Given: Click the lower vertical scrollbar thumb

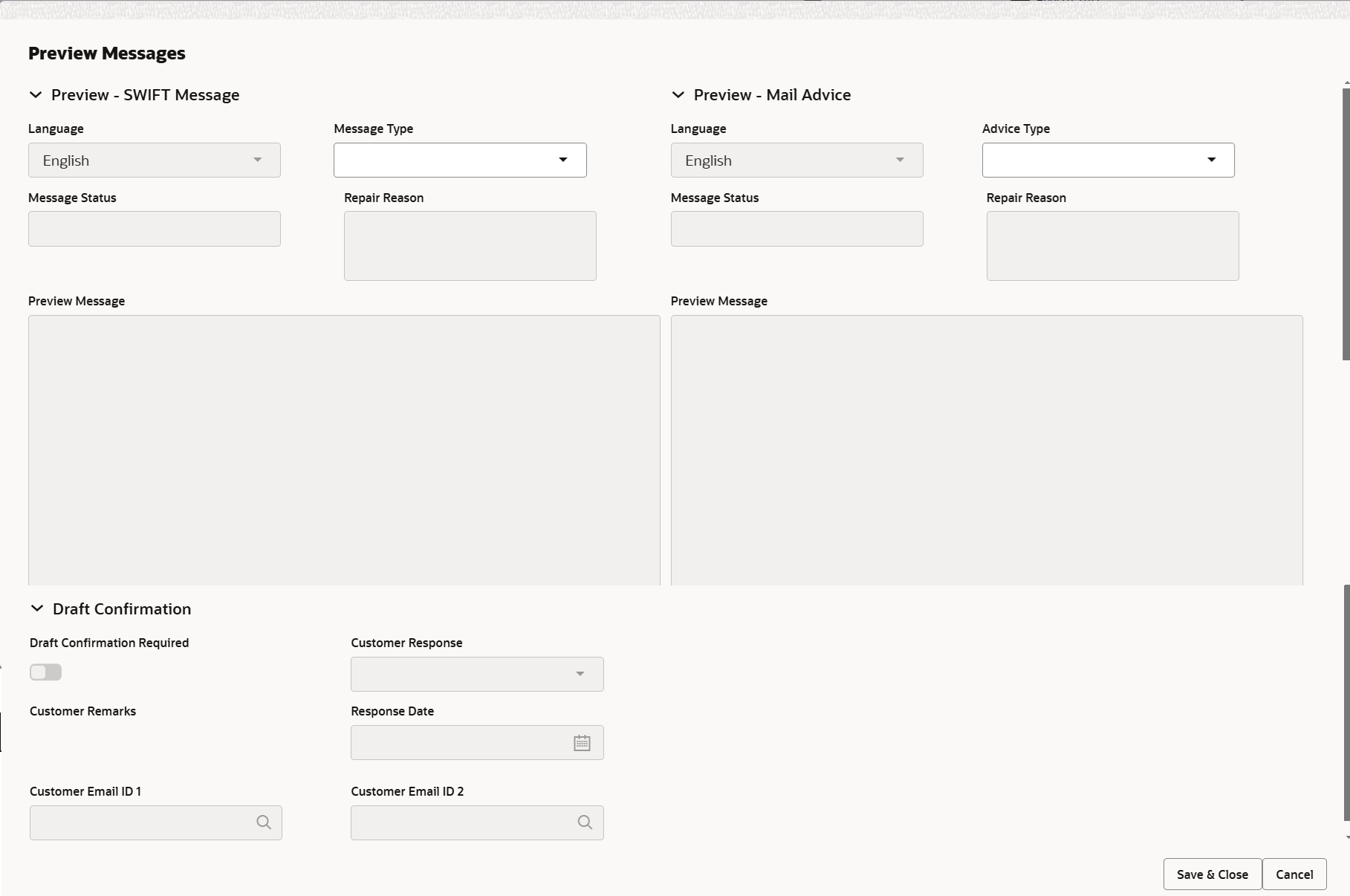Looking at the screenshot, I should pos(1346,703).
